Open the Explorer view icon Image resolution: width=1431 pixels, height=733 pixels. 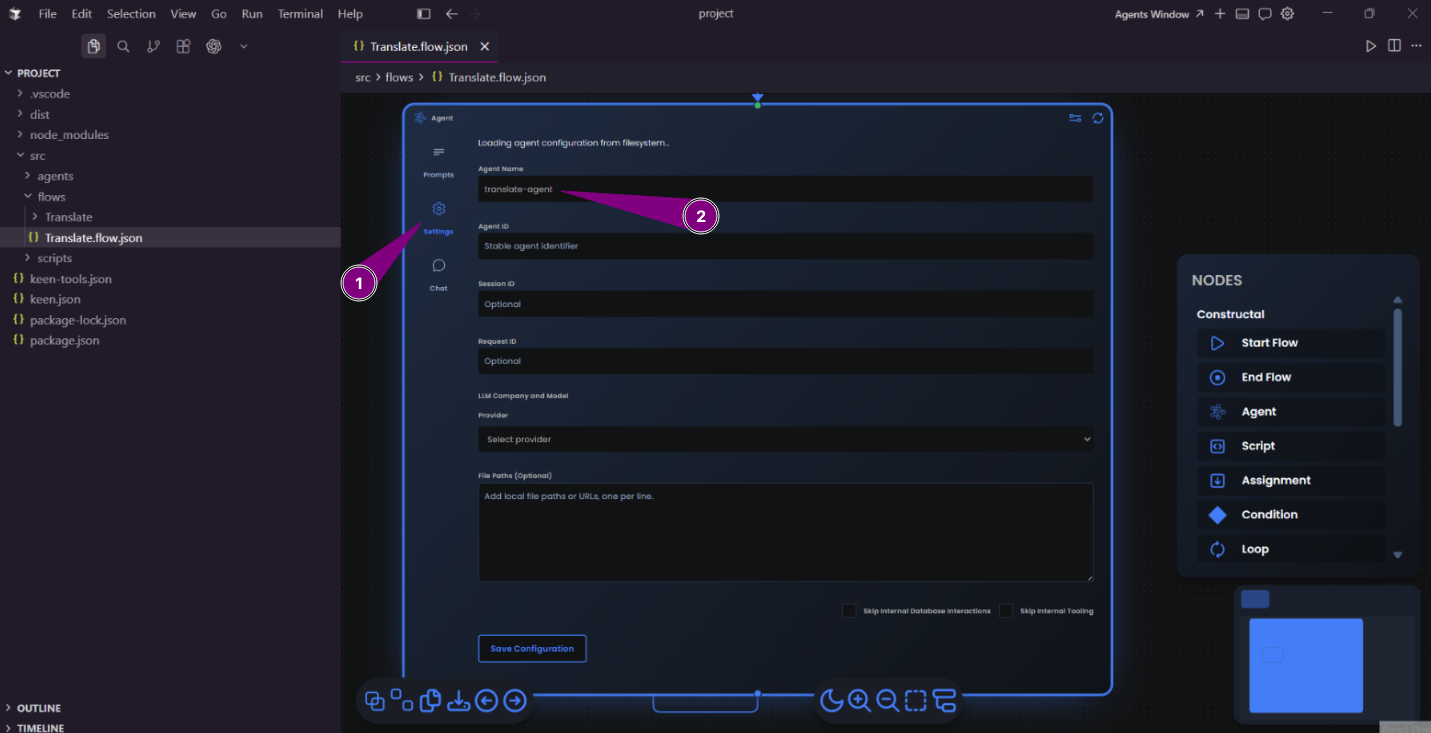(x=93, y=46)
